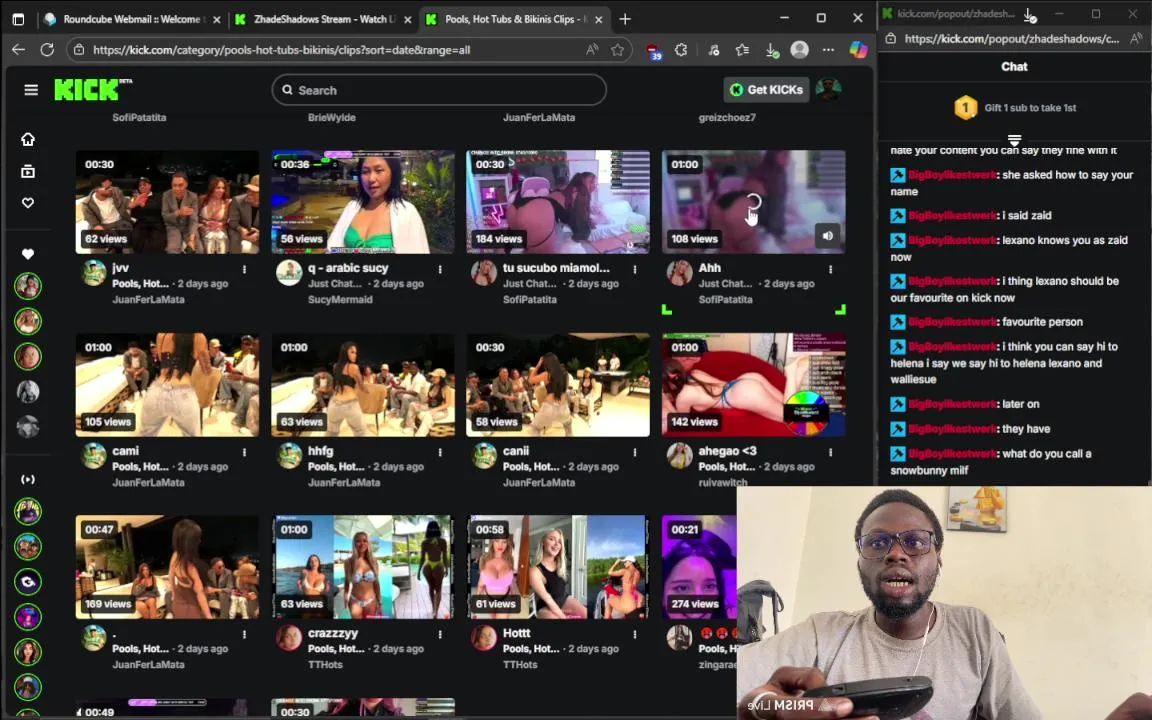
Task: Open the read aloud icon in the address bar
Action: click(x=592, y=50)
